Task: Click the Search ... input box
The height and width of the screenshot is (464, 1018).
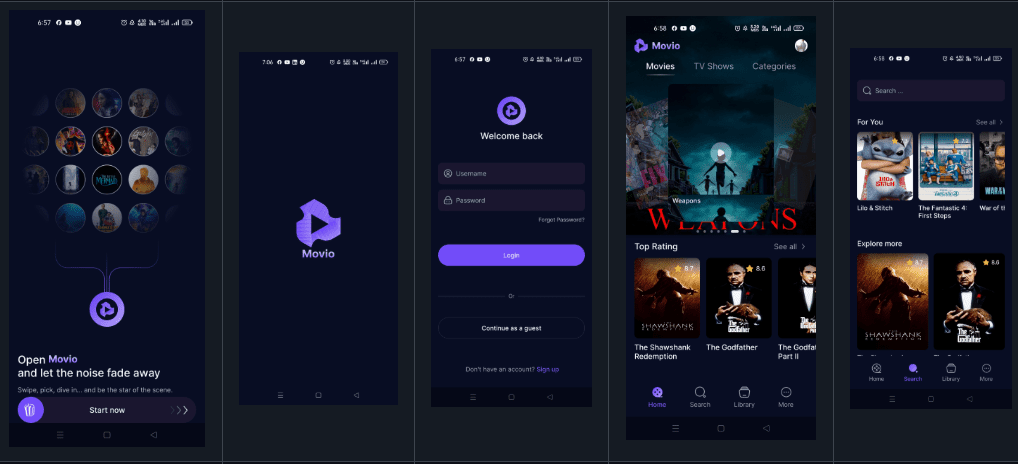Action: tap(930, 91)
